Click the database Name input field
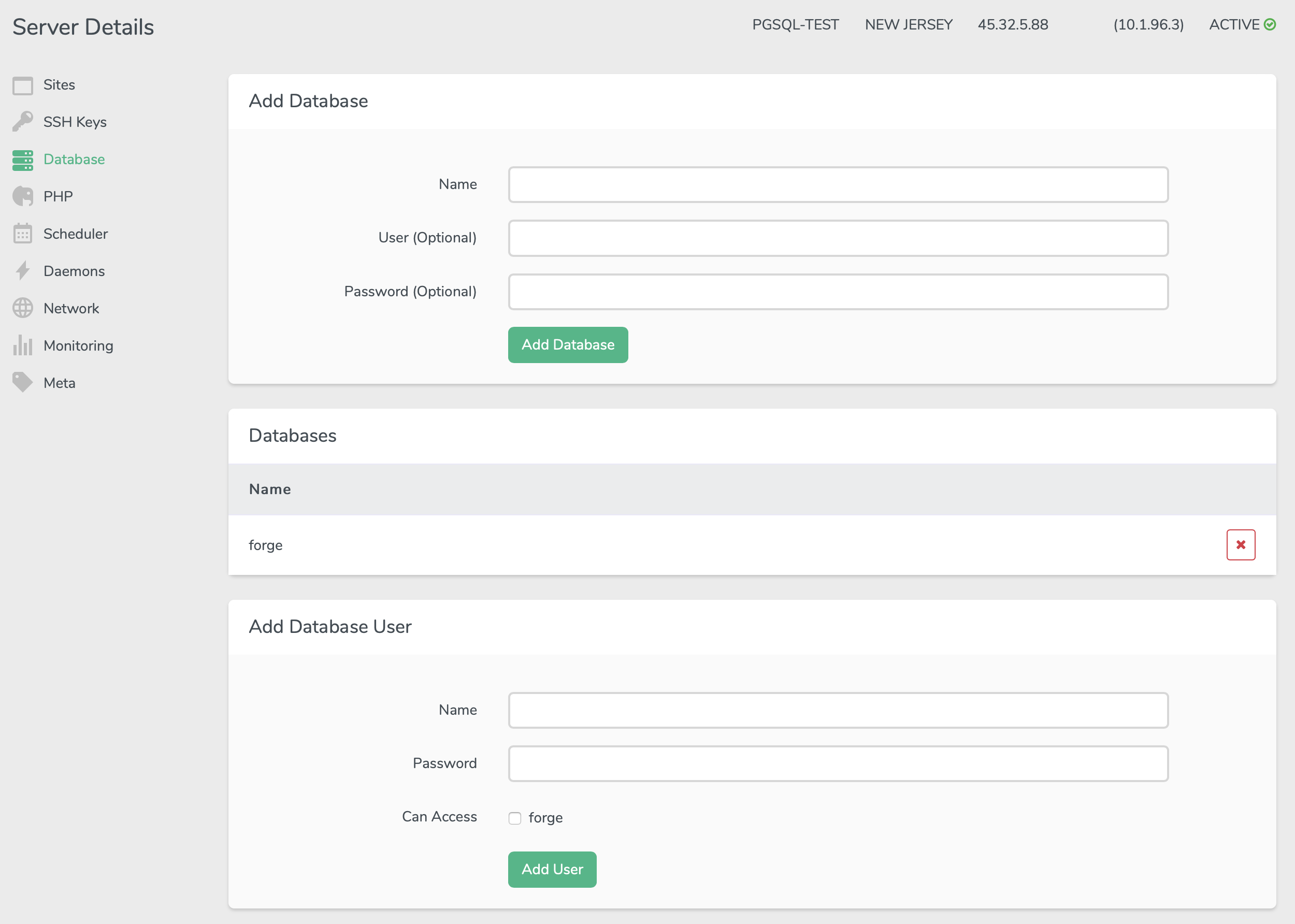 (x=838, y=184)
